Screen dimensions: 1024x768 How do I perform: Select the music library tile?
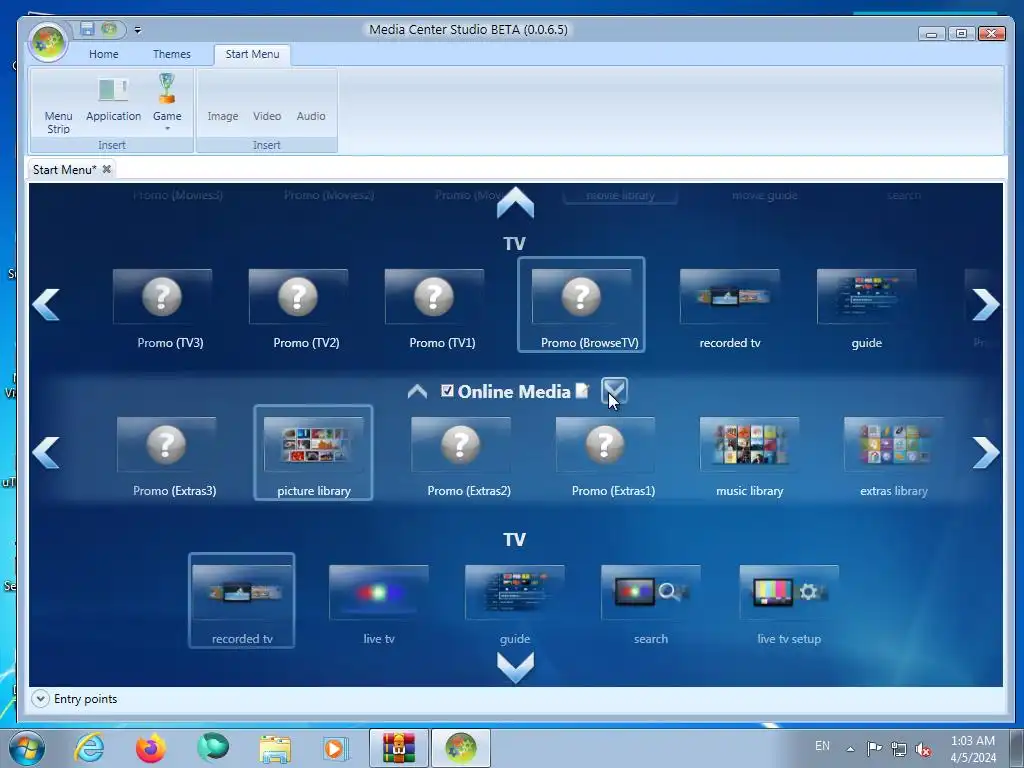pyautogui.click(x=750, y=455)
